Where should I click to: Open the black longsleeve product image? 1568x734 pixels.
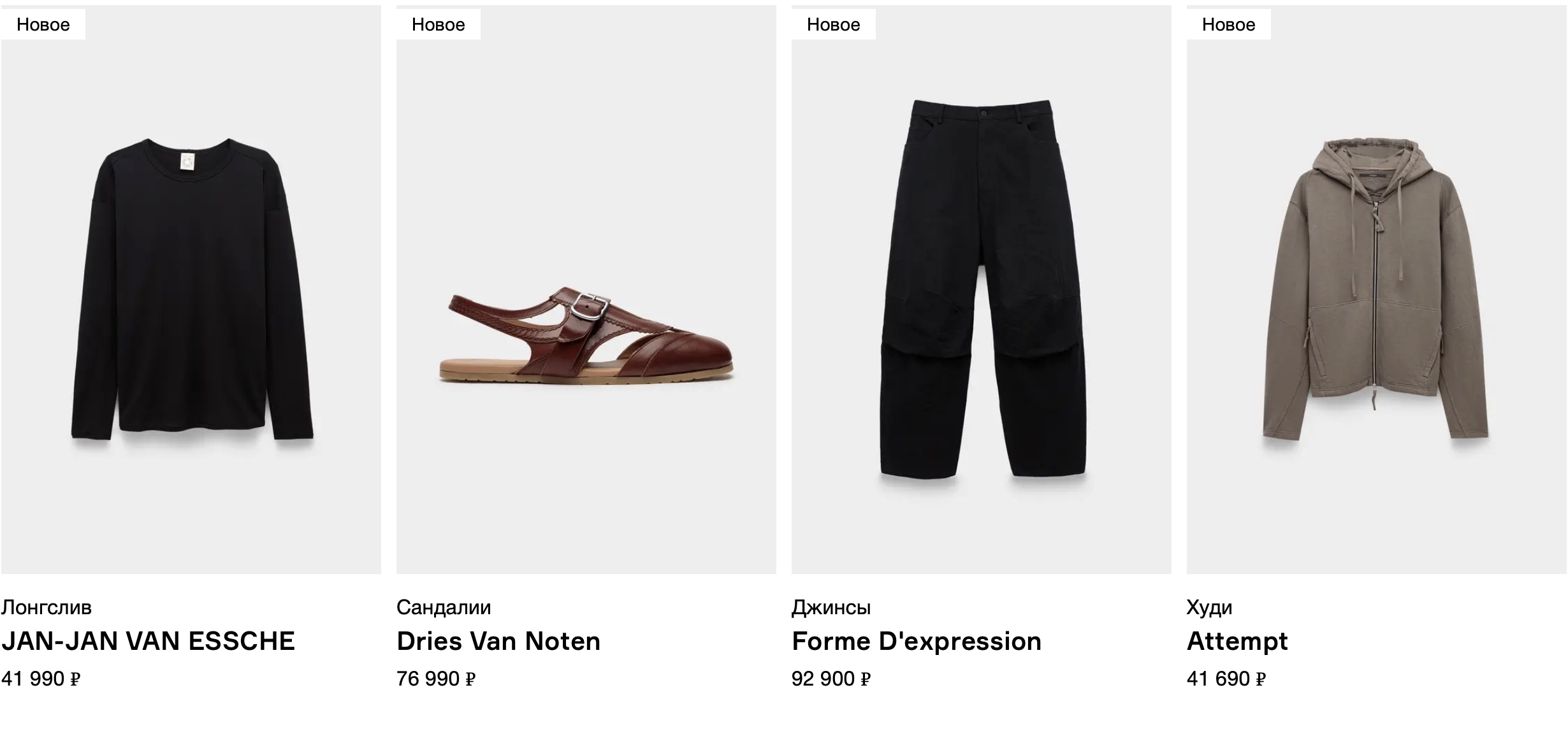pyautogui.click(x=191, y=290)
